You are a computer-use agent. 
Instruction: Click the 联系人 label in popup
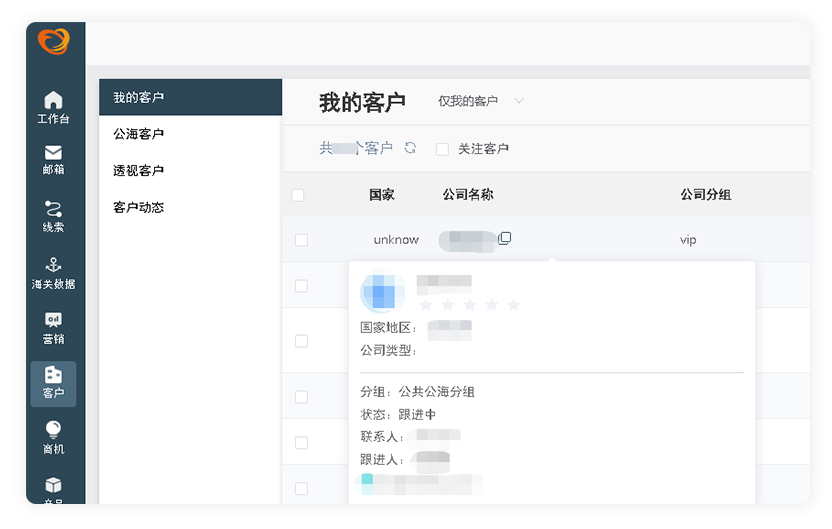tap(382, 437)
